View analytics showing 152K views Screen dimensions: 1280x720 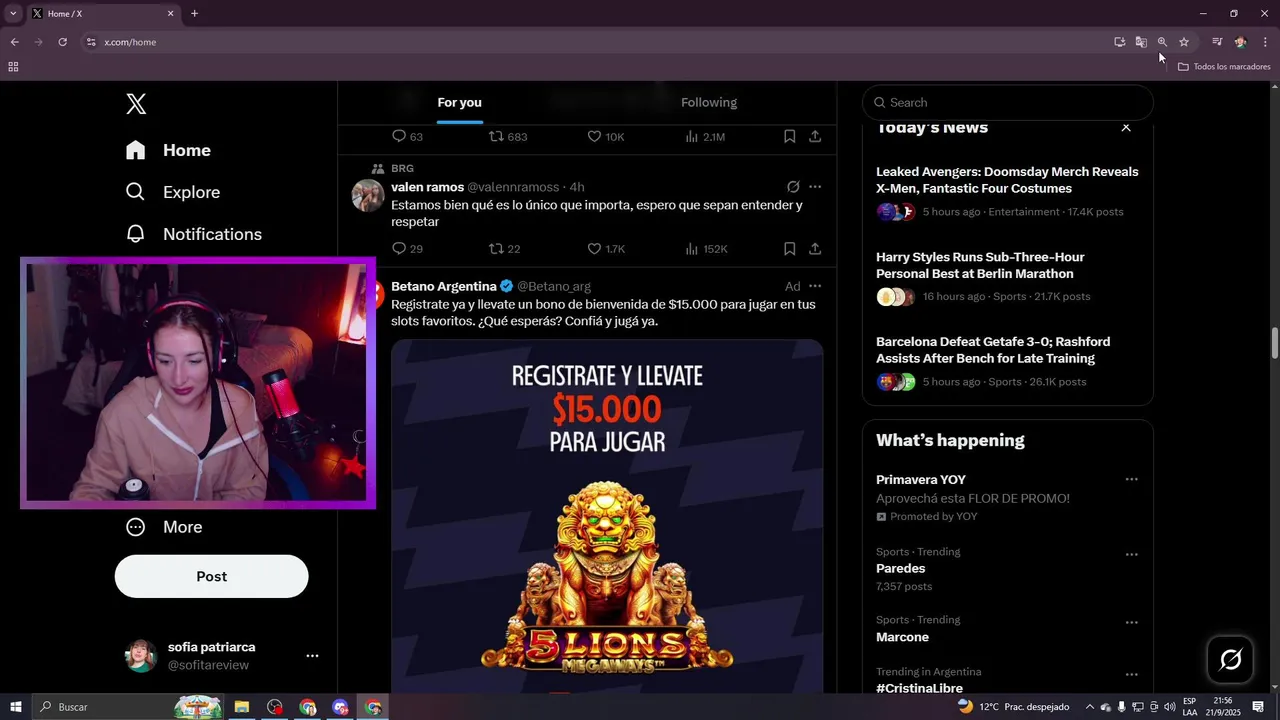click(691, 248)
